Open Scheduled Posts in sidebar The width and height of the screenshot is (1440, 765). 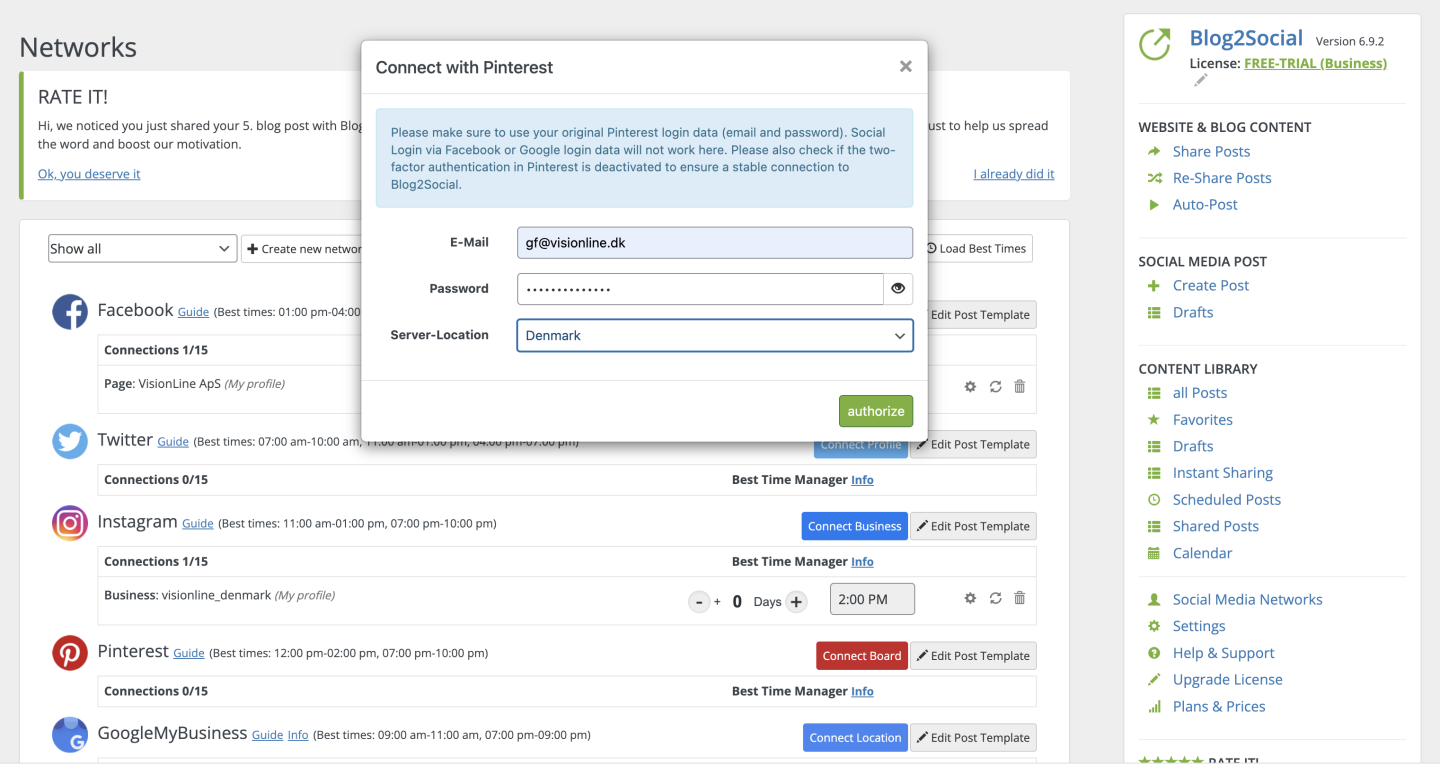coord(1226,500)
